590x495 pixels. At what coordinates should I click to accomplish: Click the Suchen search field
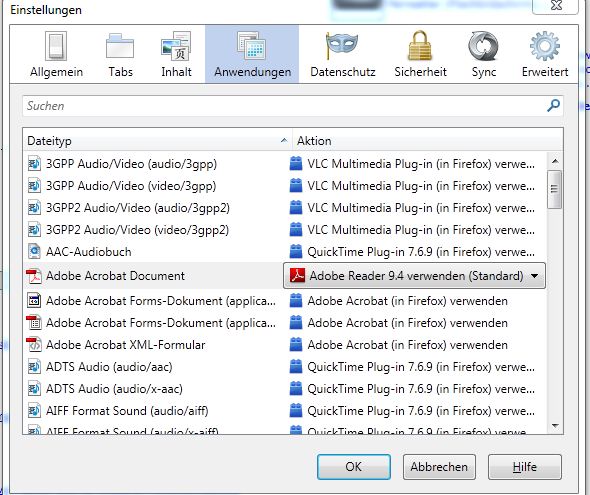293,106
